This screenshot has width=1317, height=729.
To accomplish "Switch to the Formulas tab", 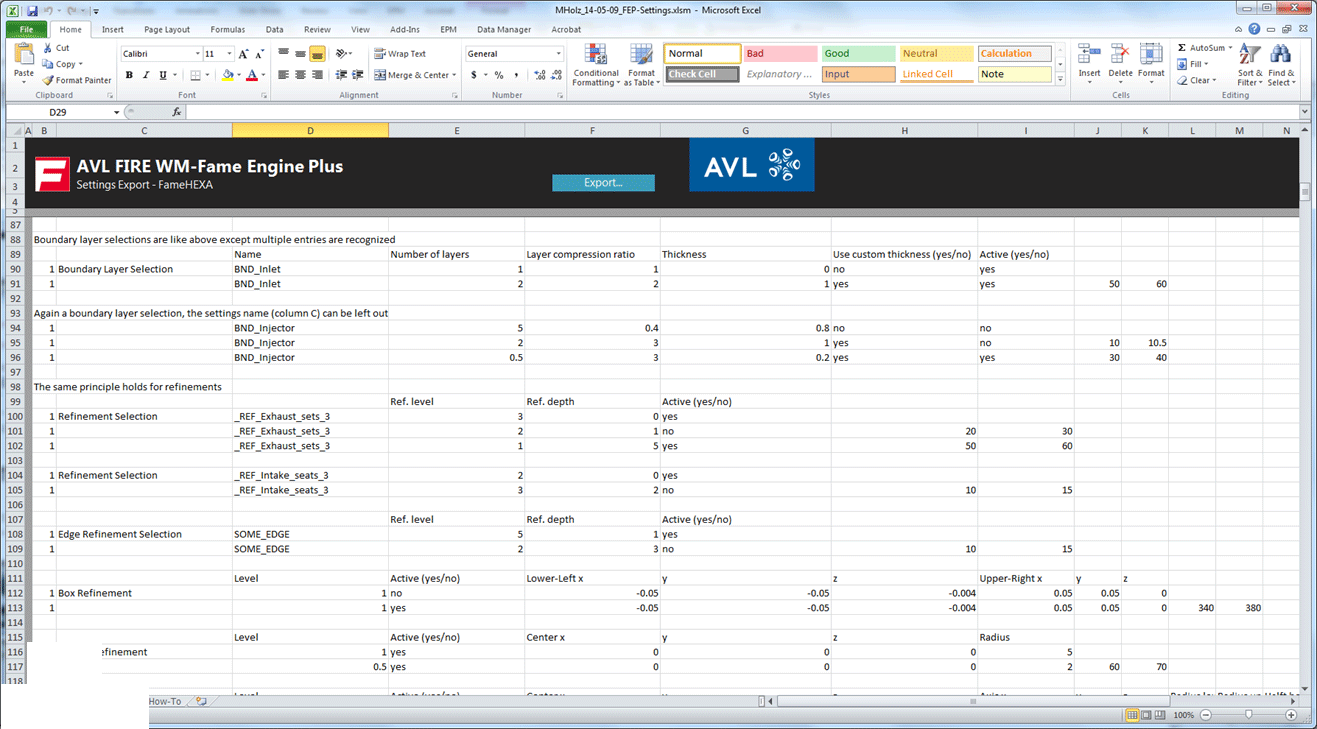I will [228, 30].
